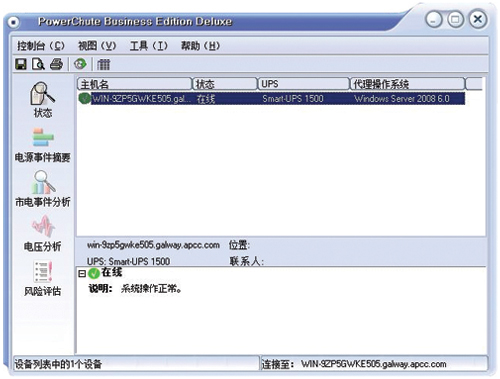The image size is (500, 379).
Task: Open Print Preview from the toolbar
Action: [x=39, y=64]
